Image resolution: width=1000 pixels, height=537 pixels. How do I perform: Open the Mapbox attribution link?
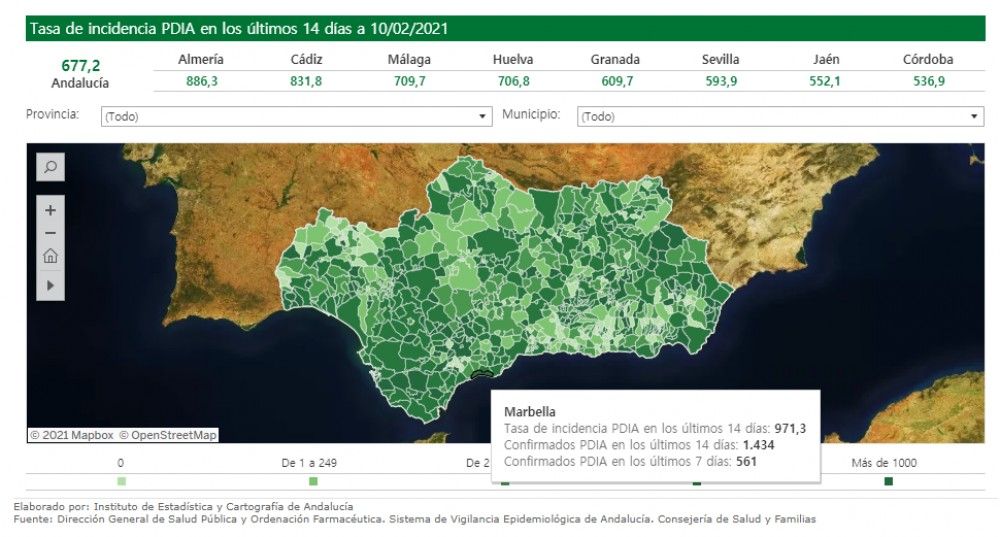(72, 435)
